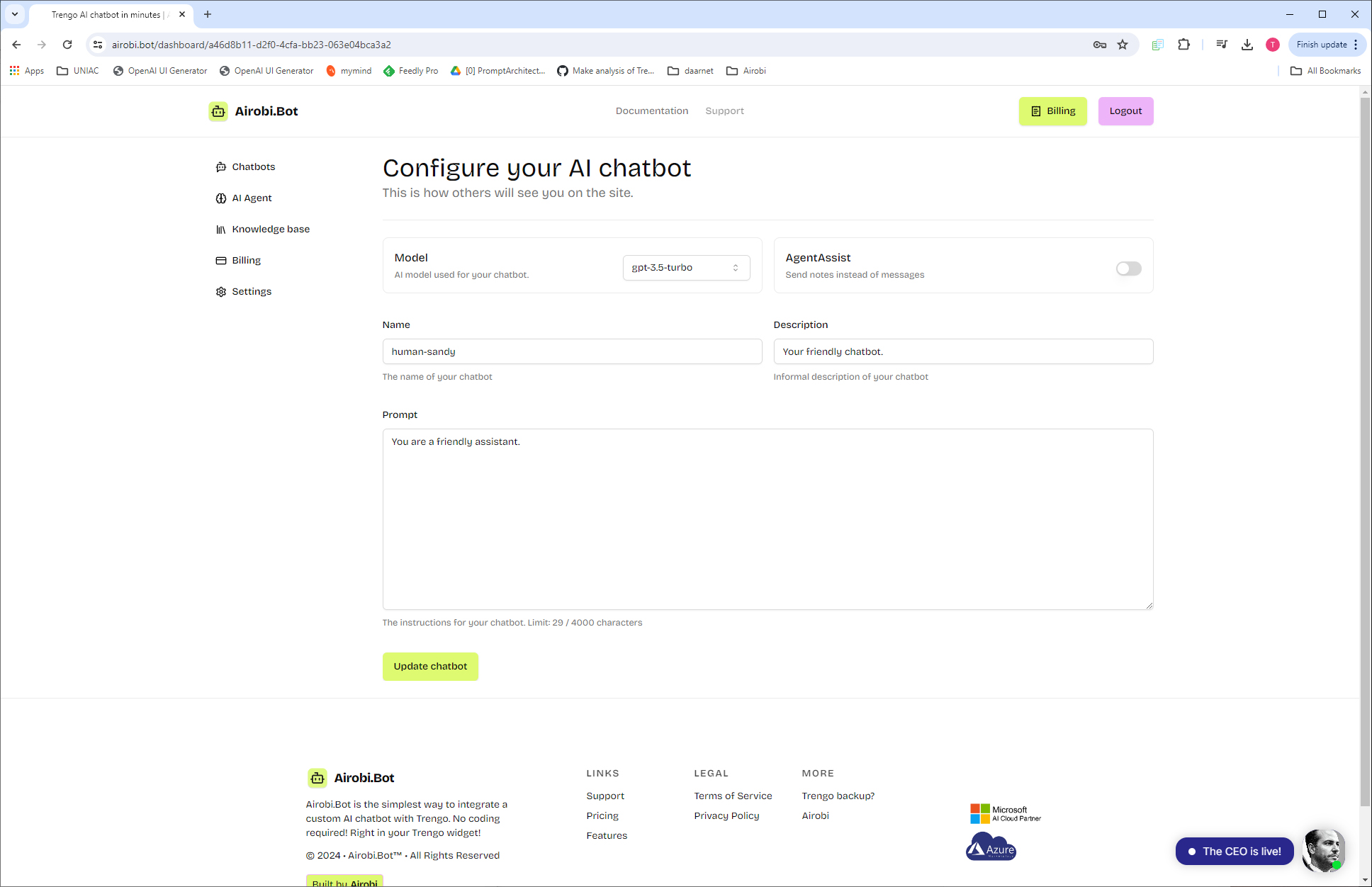Enable AgentAssist send notes toggle
Image resolution: width=1372 pixels, height=887 pixels.
pos(1128,268)
